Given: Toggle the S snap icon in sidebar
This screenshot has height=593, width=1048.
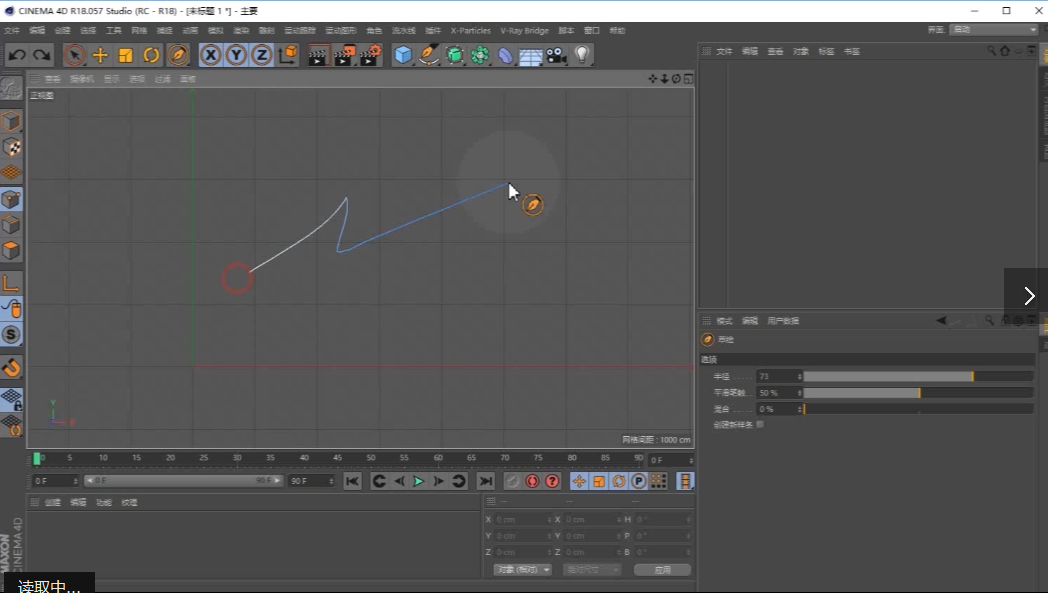Looking at the screenshot, I should tap(11, 334).
